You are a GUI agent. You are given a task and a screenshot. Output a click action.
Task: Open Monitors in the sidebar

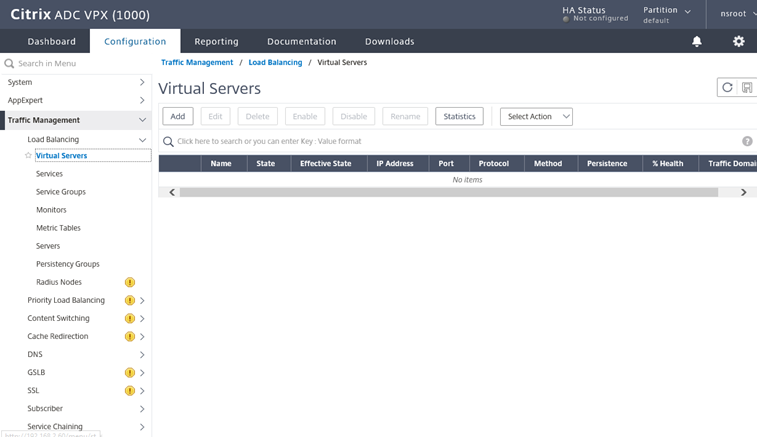(x=51, y=210)
